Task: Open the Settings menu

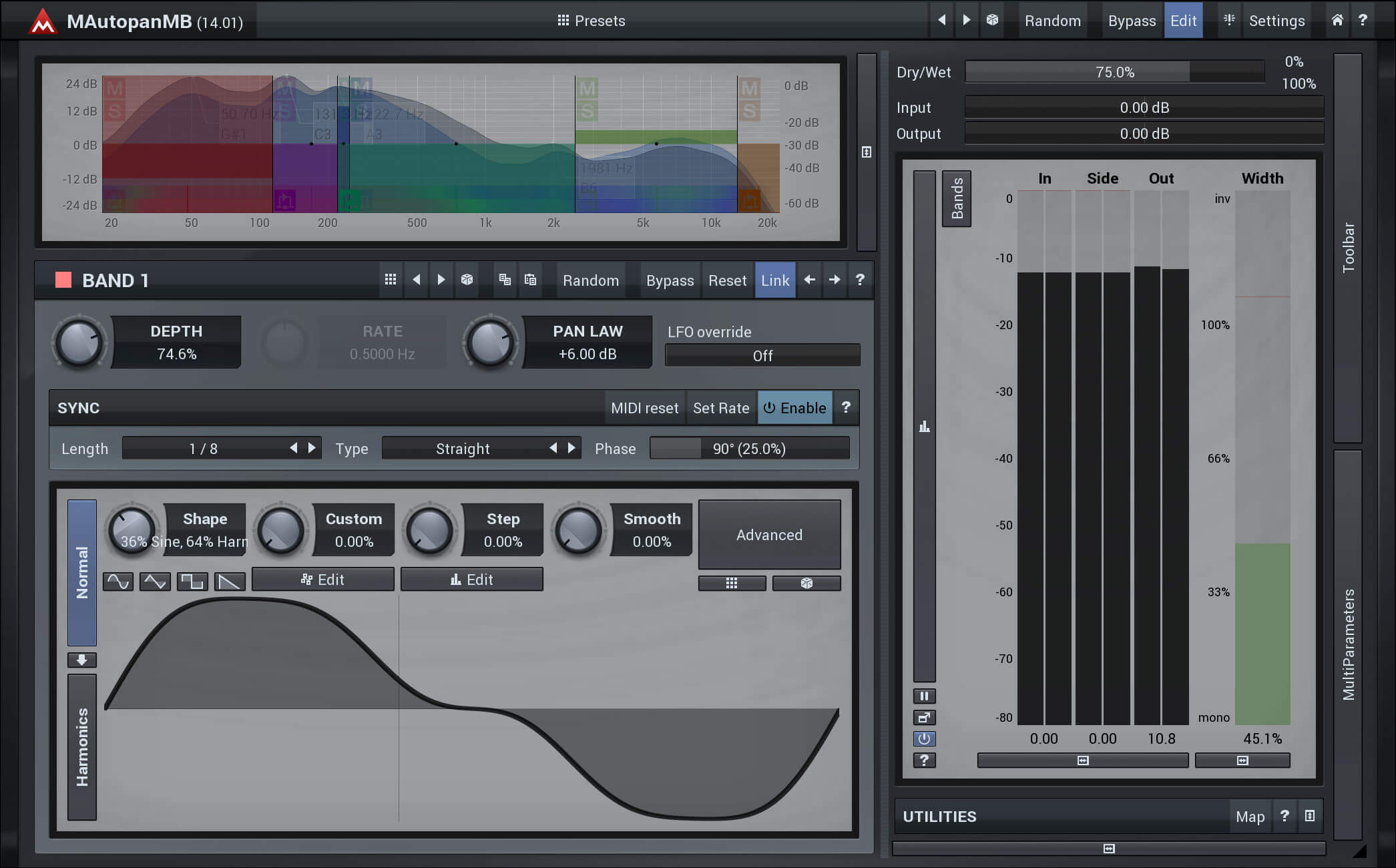Action: tap(1276, 20)
